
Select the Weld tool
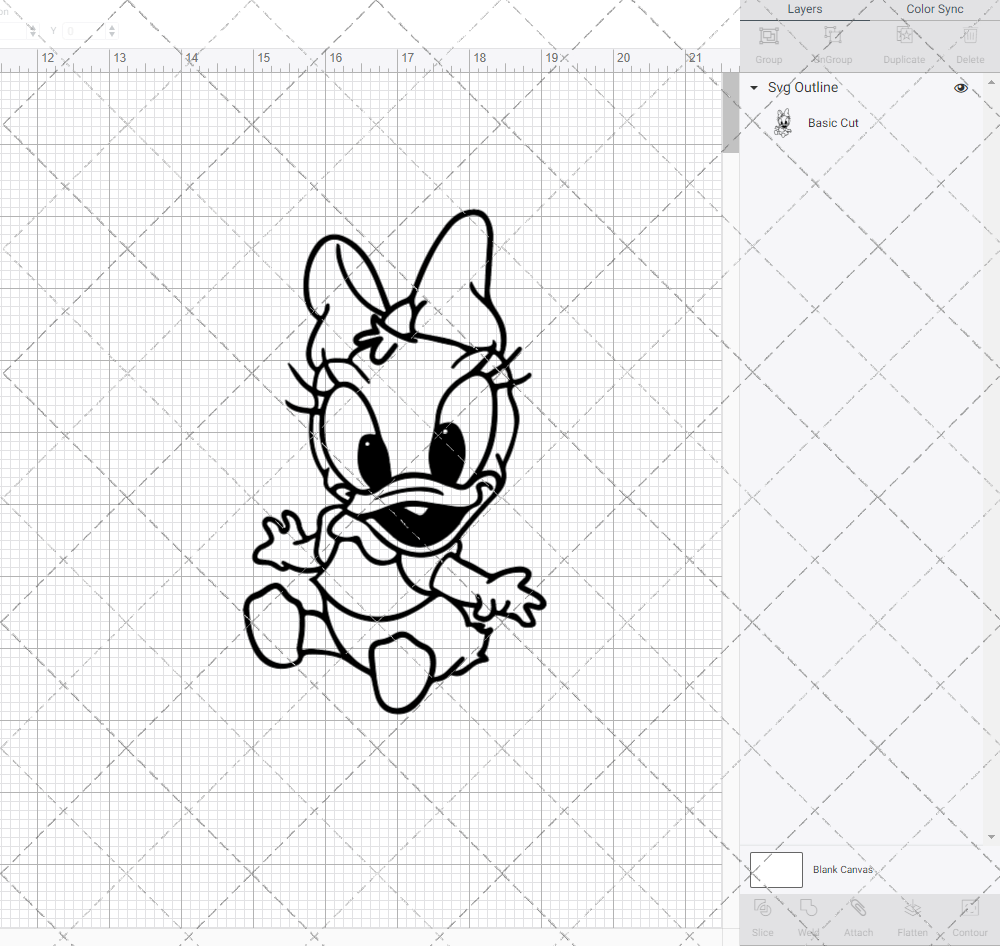(x=808, y=910)
